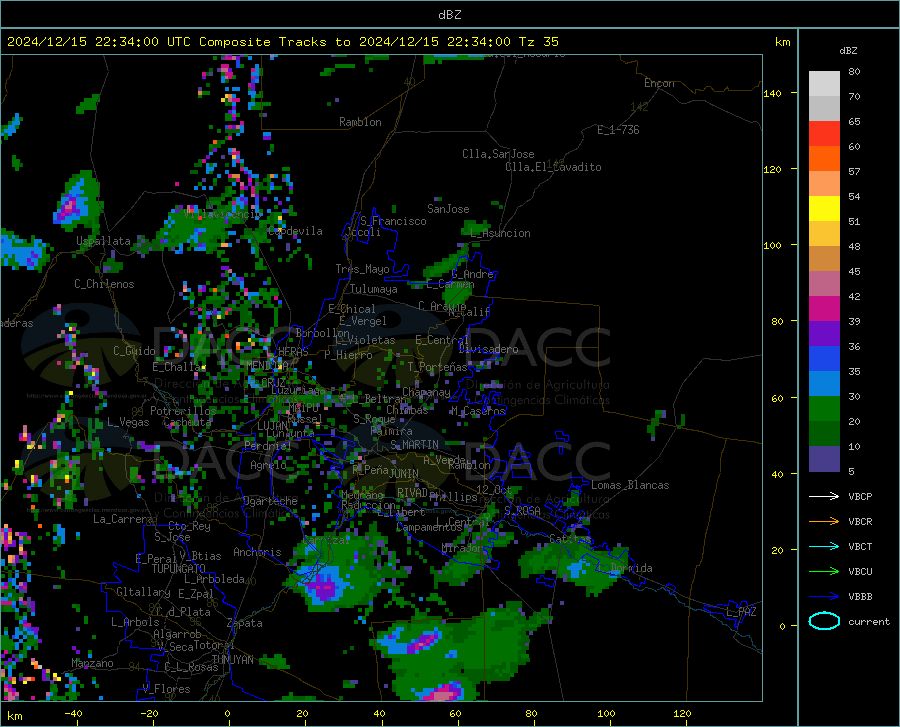This screenshot has width=900, height=727.
Task: Click the cyan 'current' ellipse symbol
Action: [824, 621]
